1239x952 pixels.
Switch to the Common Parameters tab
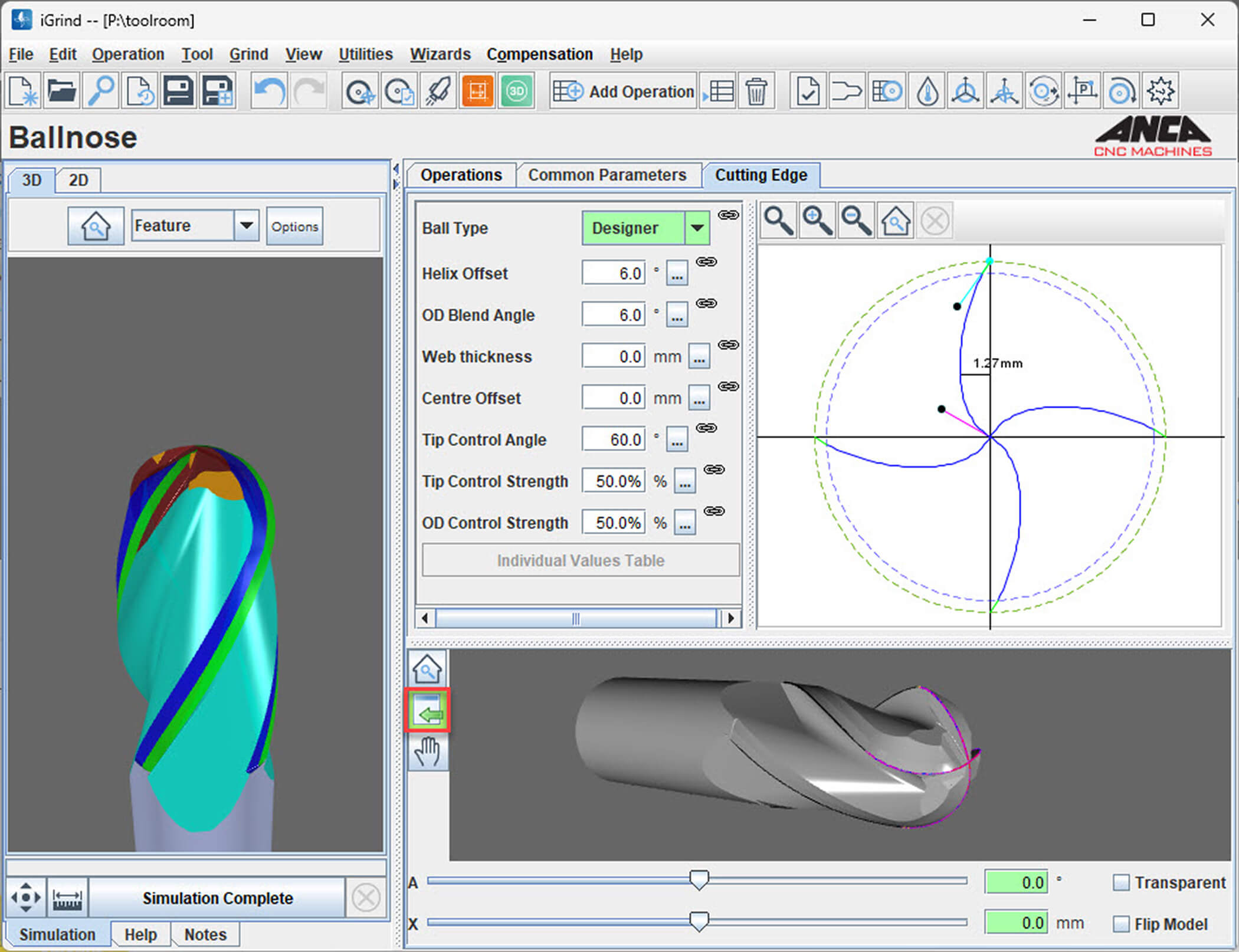(607, 175)
